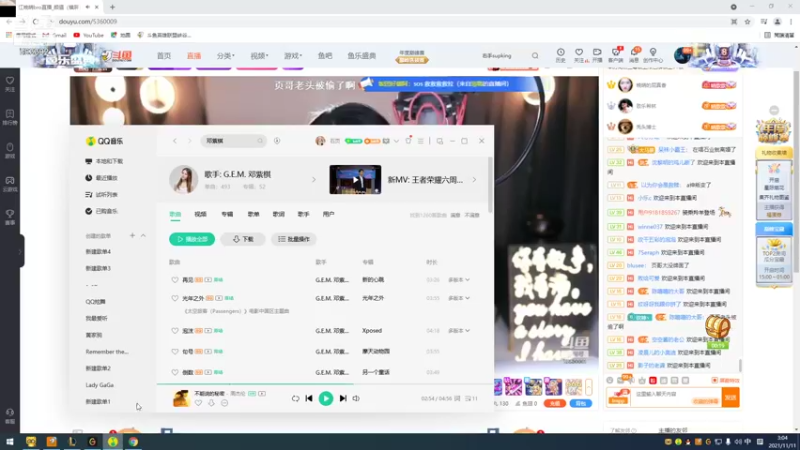Switch QQ Music to mini mode
Image resolution: width=800 pixels, height=450 pixels.
pyautogui.click(x=439, y=141)
